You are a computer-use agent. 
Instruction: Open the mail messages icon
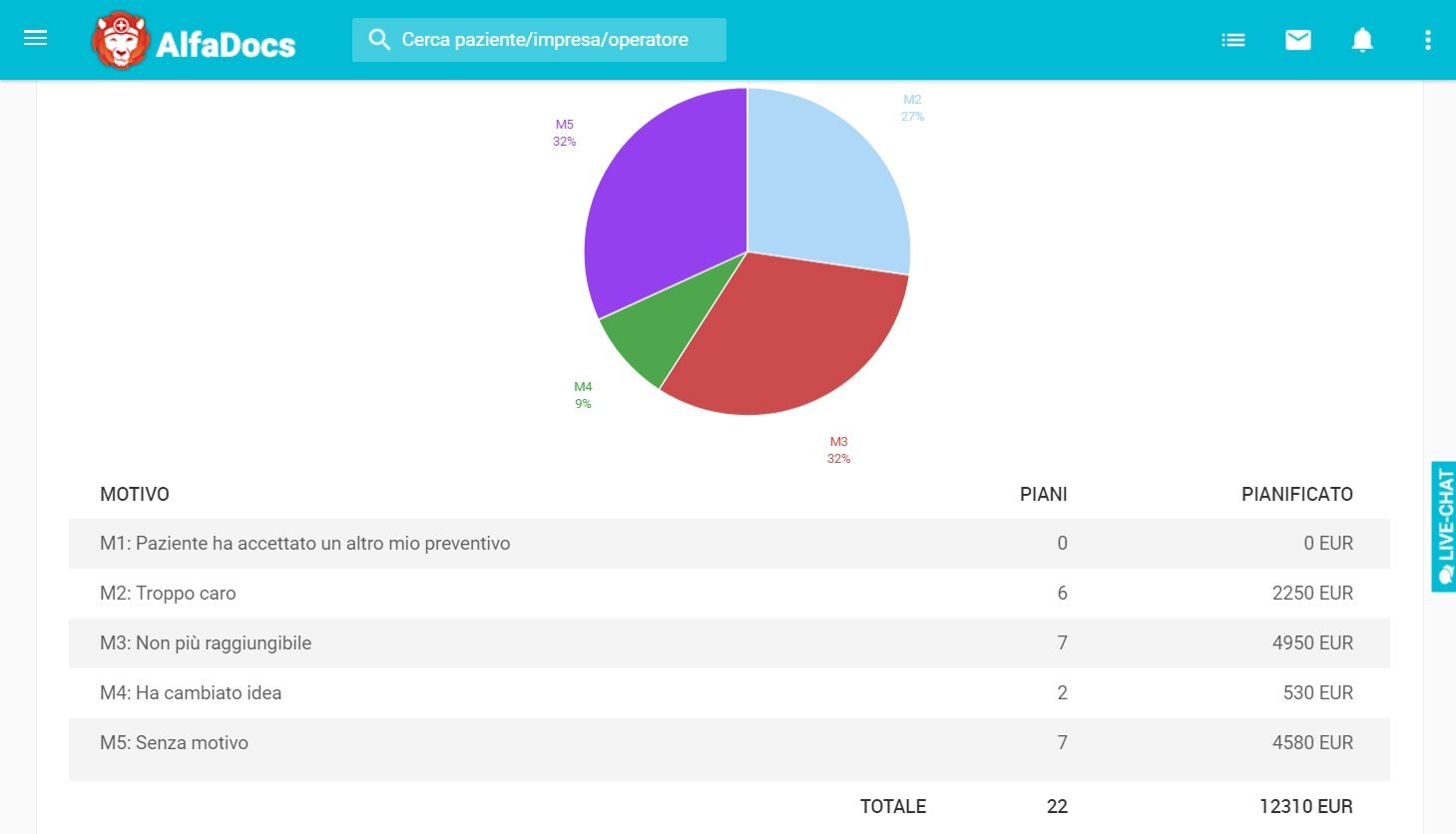coord(1297,40)
